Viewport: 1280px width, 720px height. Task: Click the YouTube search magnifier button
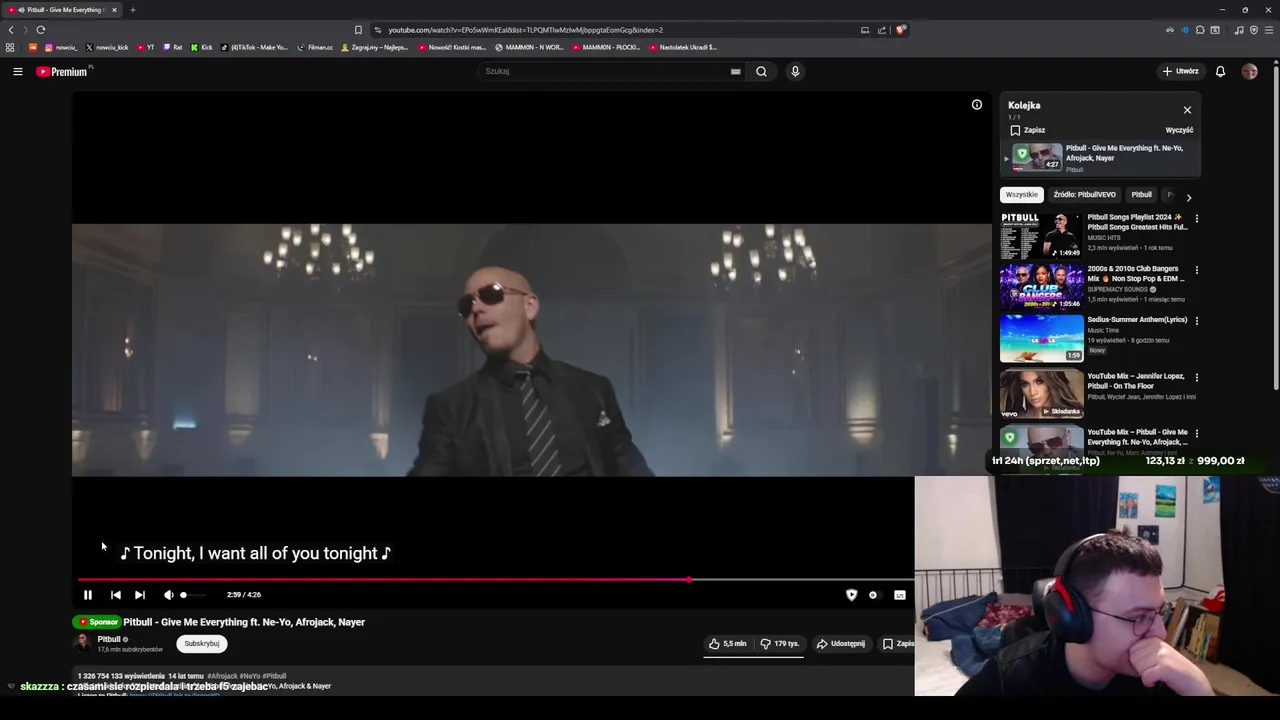coord(761,71)
